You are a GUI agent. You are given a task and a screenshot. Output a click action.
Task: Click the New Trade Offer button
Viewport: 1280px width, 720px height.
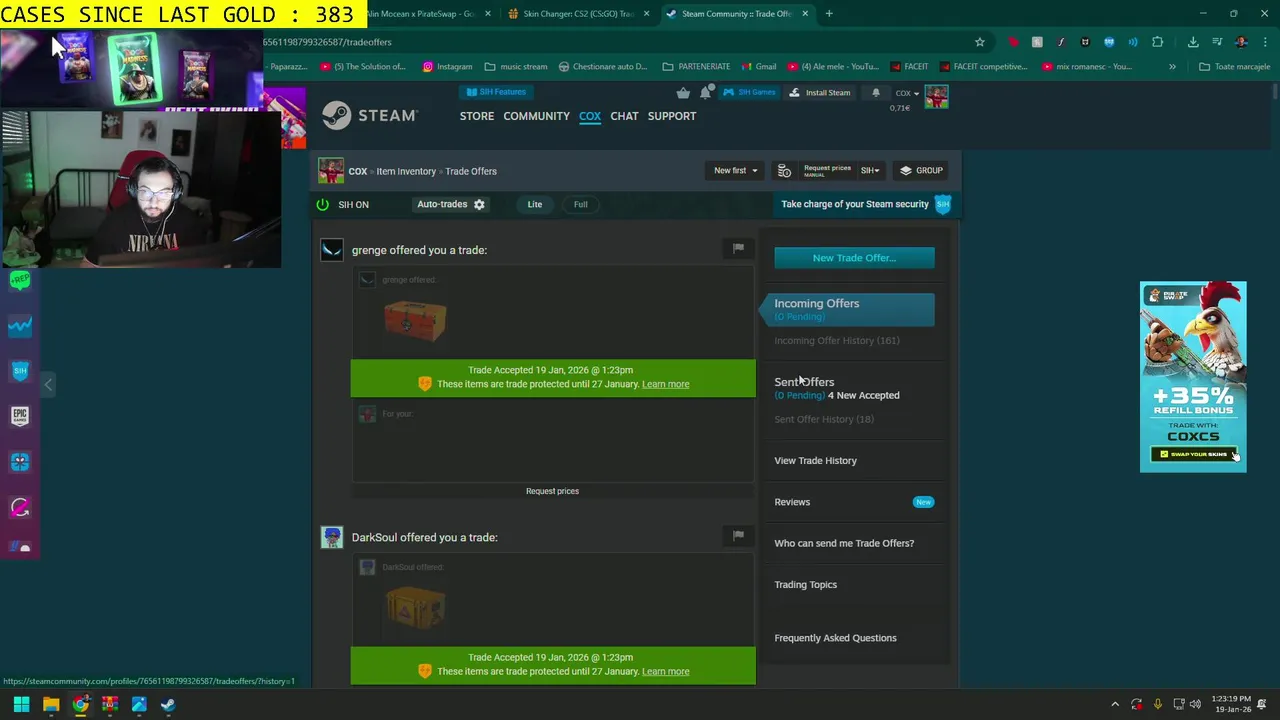tap(854, 258)
